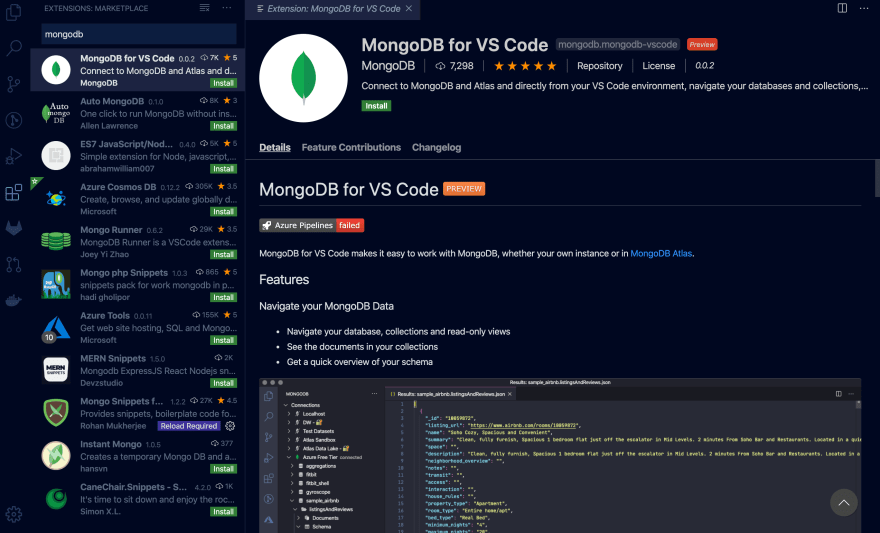Open the Source Control view
The height and width of the screenshot is (533, 880).
click(13, 84)
